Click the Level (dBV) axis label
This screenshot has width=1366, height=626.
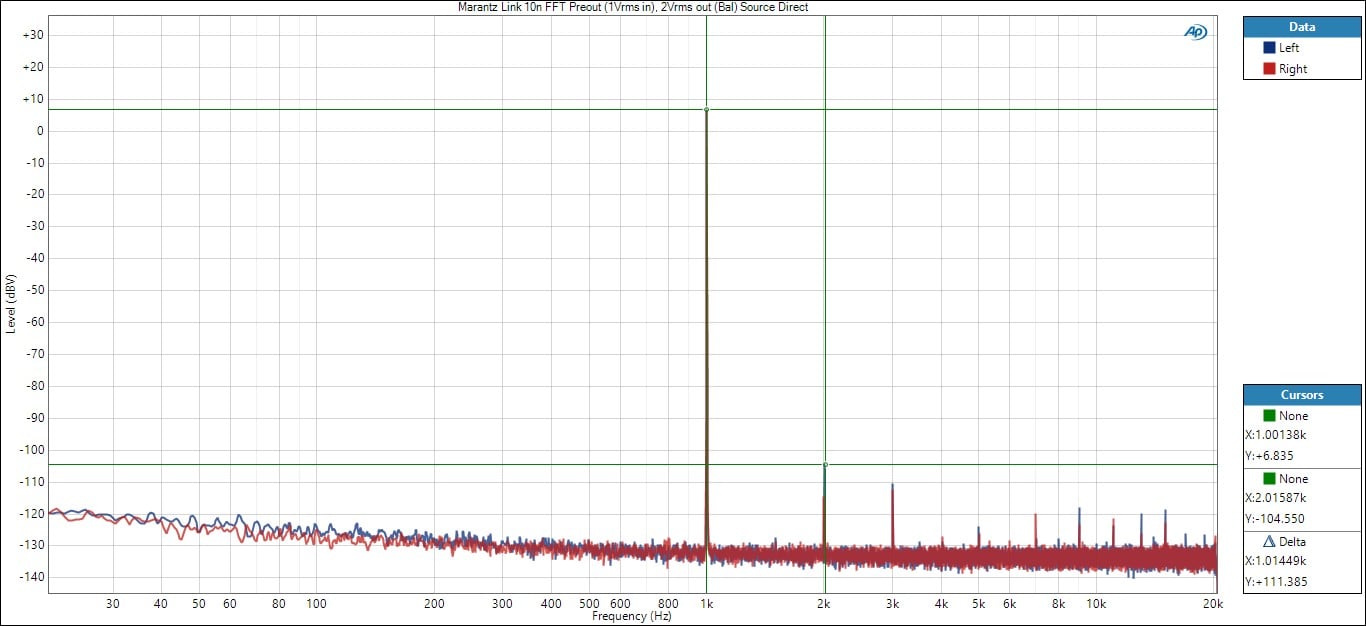[x=11, y=303]
